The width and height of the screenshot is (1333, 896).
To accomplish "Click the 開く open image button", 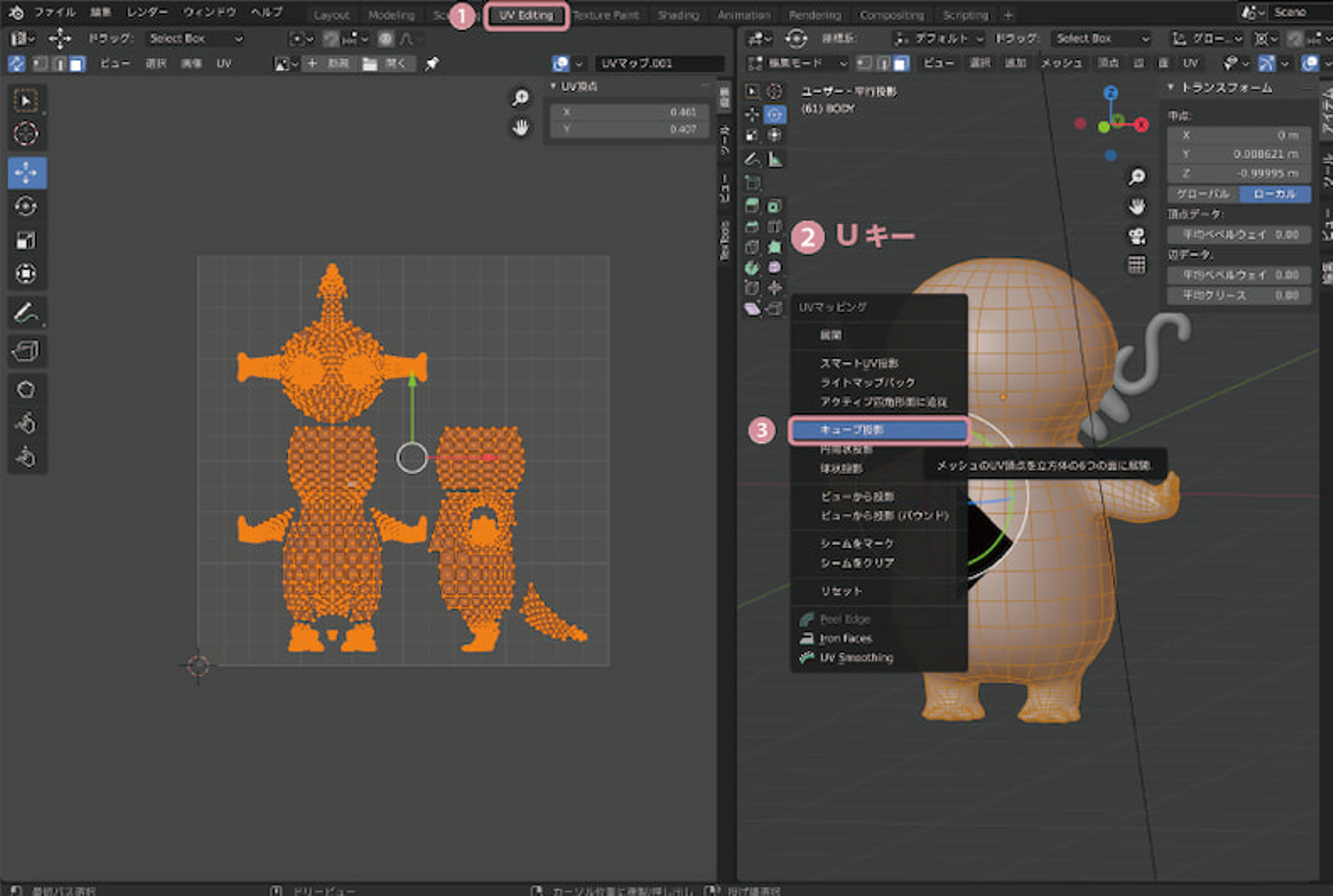I will click(x=388, y=64).
